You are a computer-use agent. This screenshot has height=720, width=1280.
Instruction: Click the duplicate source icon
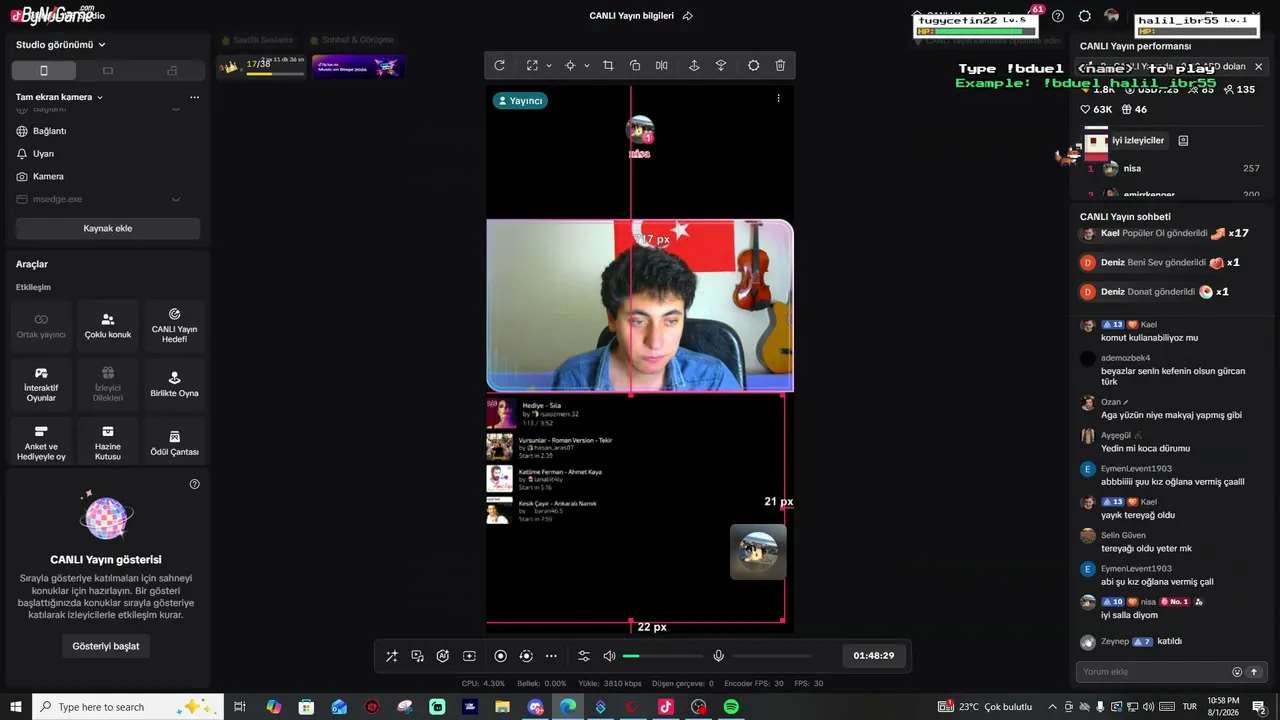(x=635, y=66)
